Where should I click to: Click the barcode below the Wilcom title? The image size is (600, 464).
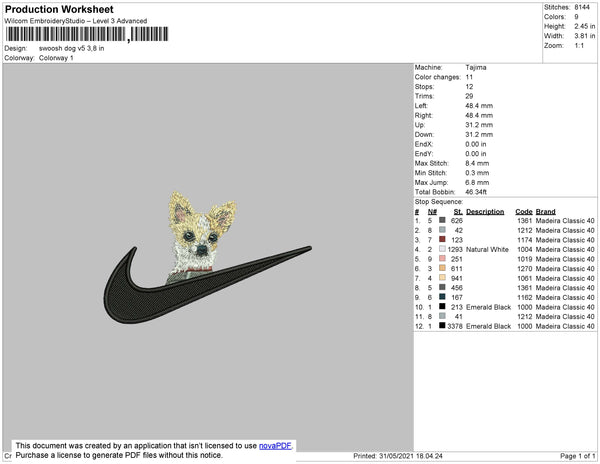[87, 34]
